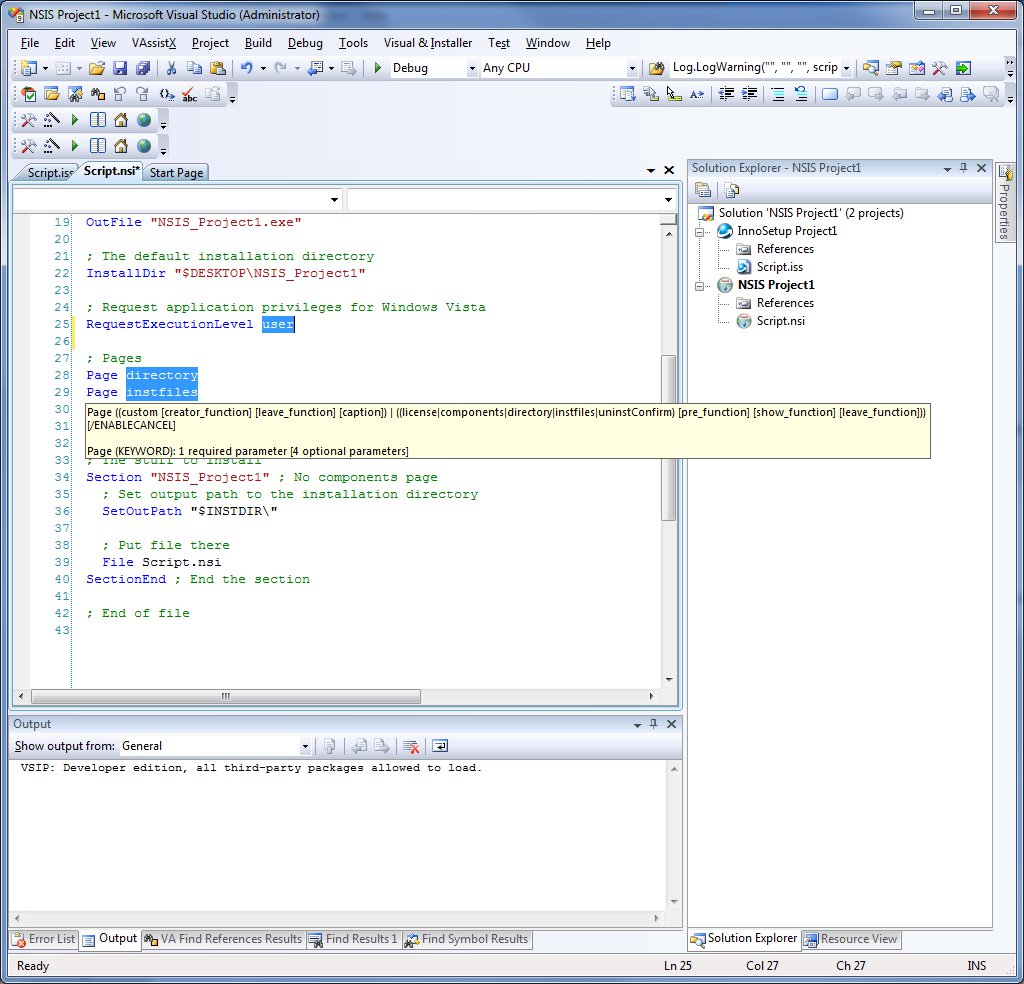This screenshot has width=1024, height=984.
Task: Open the VAssistX menu
Action: 154,43
